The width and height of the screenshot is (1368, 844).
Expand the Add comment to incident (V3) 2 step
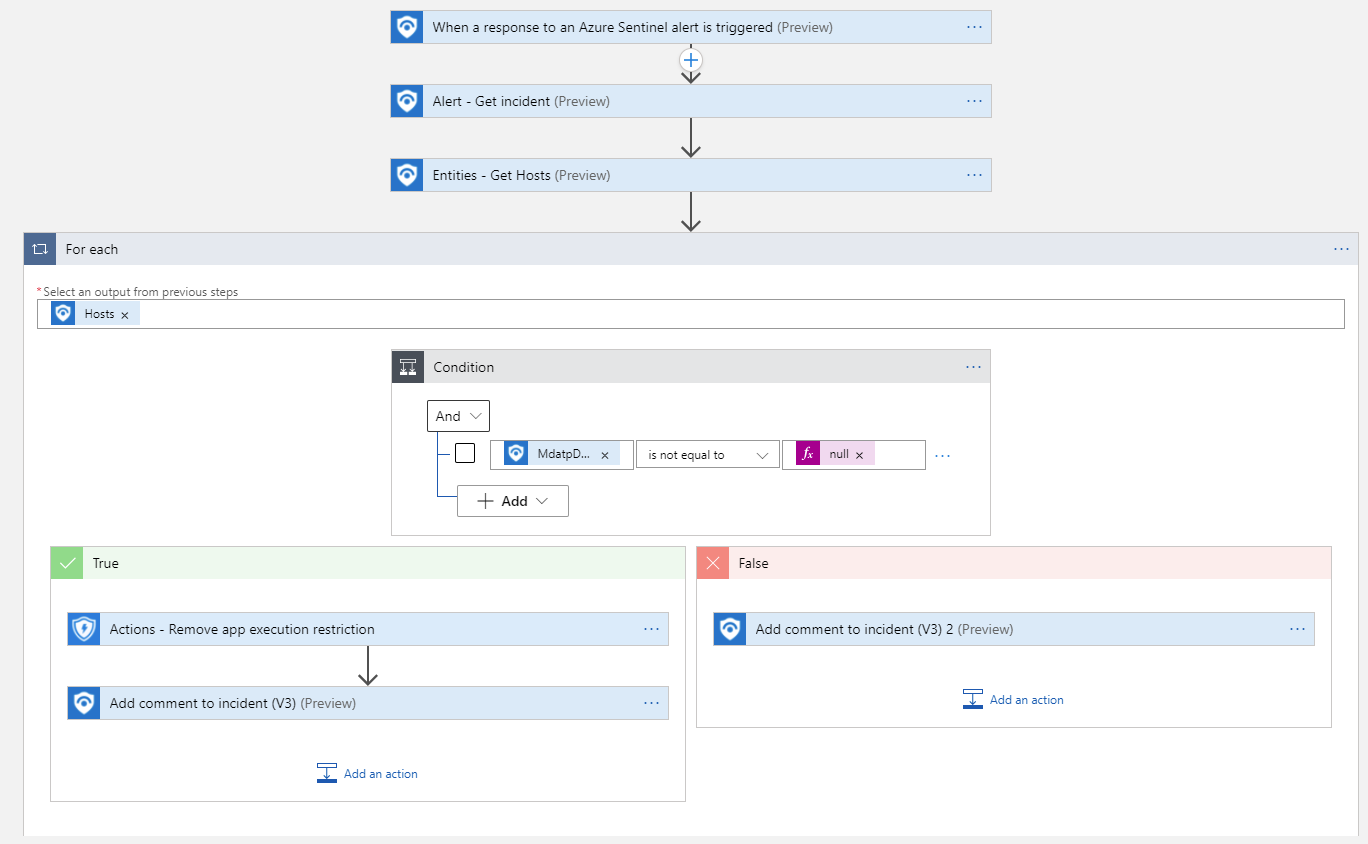click(x=1014, y=629)
